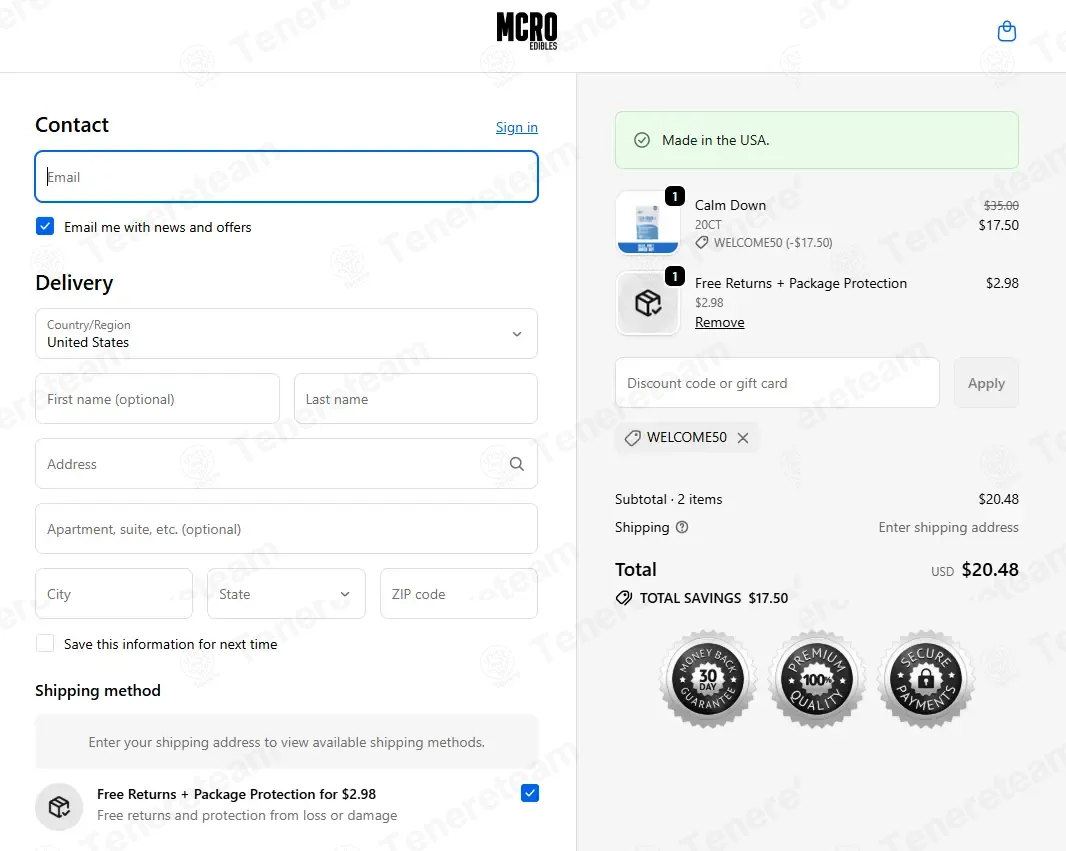Check Save this information for next time
Viewport: 1066px width, 851px height.
45,644
